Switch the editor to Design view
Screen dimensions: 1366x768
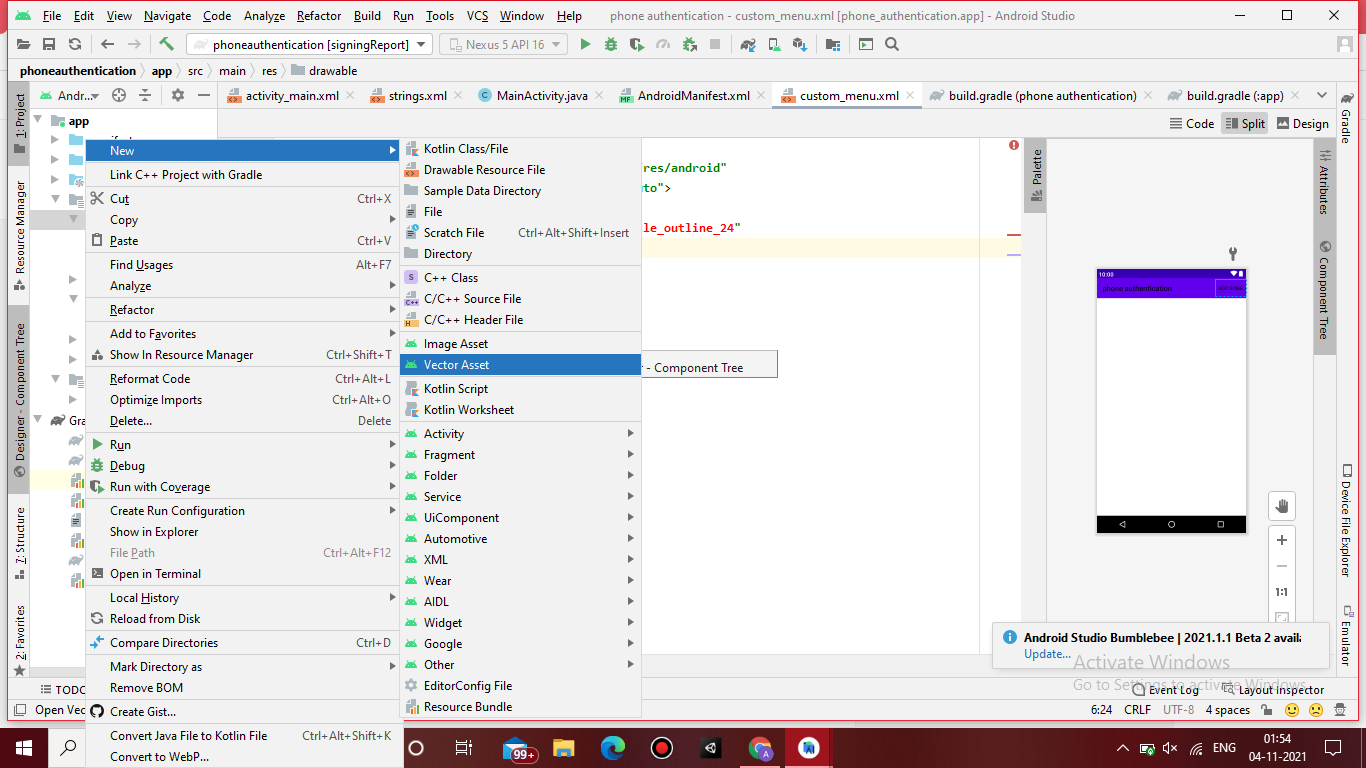coord(1302,123)
